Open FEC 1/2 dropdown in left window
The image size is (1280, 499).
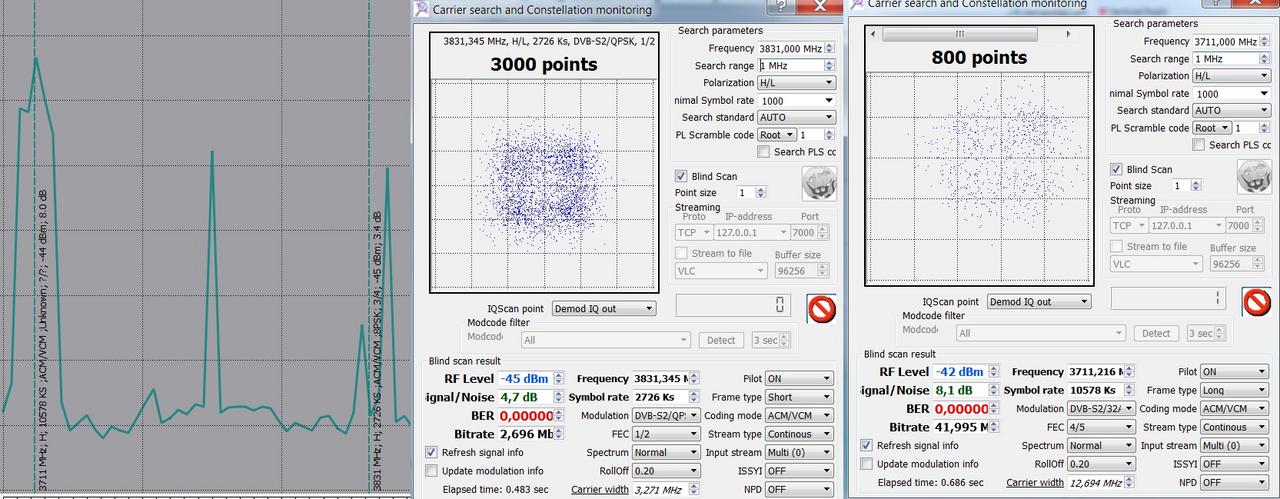(x=665, y=435)
